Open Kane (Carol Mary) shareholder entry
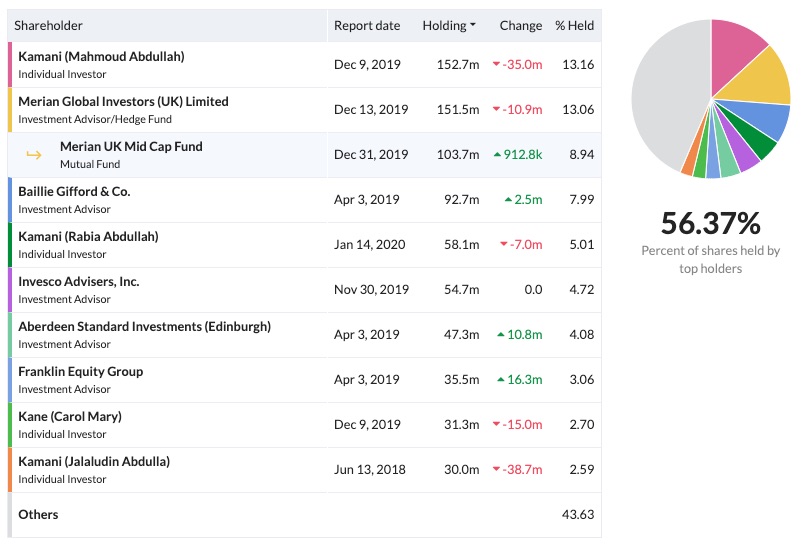801x547 pixels. (x=70, y=416)
